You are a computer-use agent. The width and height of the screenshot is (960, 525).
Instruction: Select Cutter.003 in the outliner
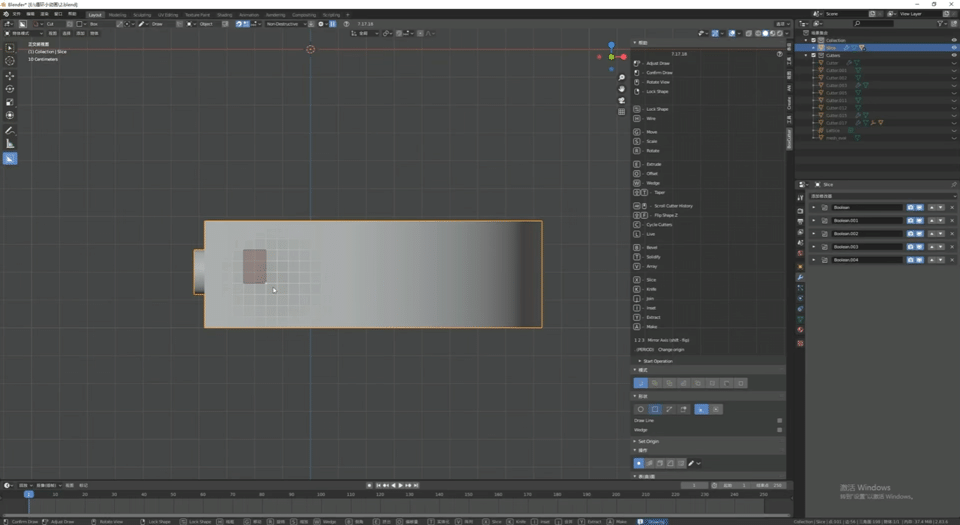836,85
